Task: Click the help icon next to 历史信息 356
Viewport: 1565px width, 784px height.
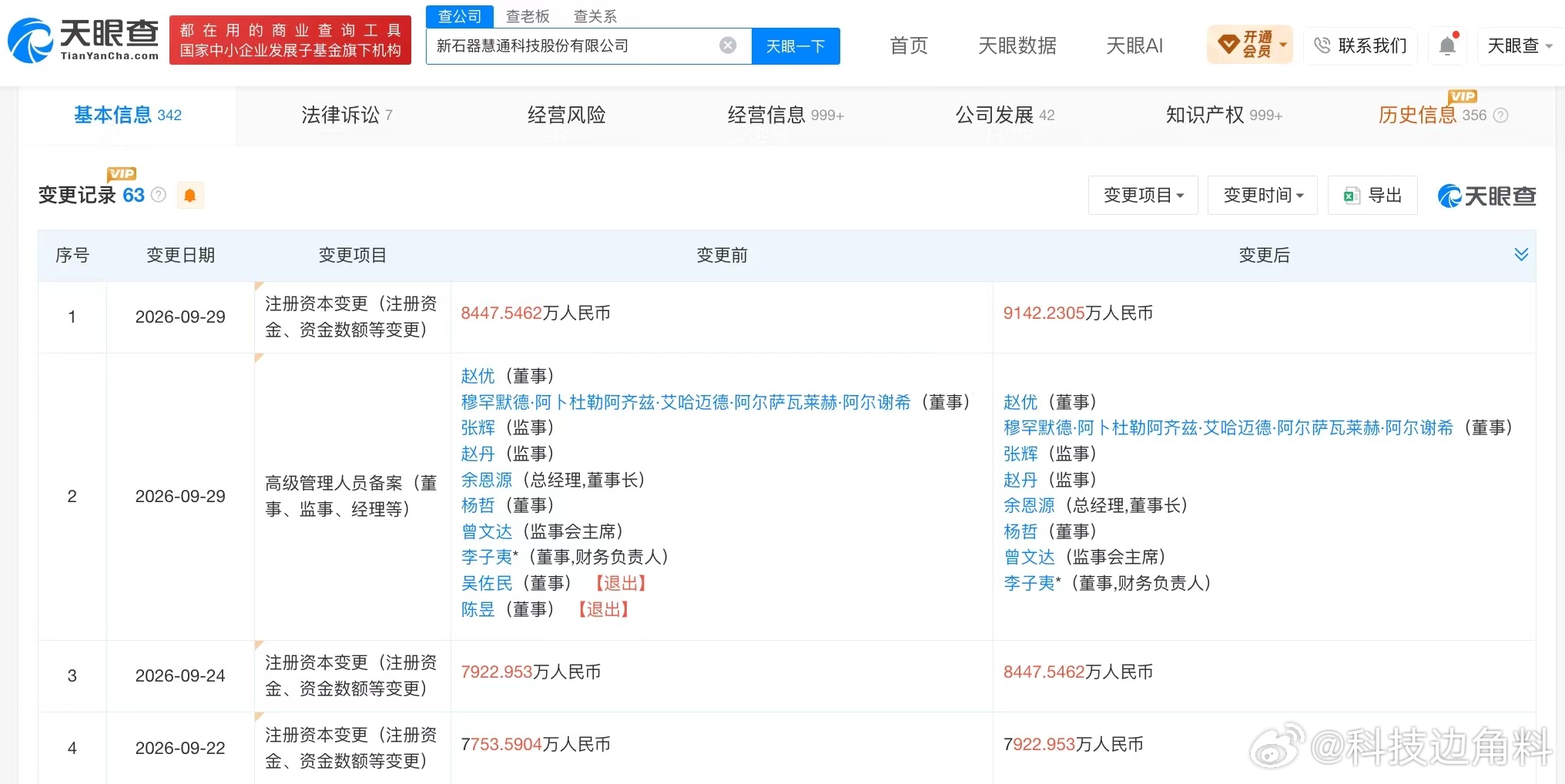Action: click(x=1500, y=116)
